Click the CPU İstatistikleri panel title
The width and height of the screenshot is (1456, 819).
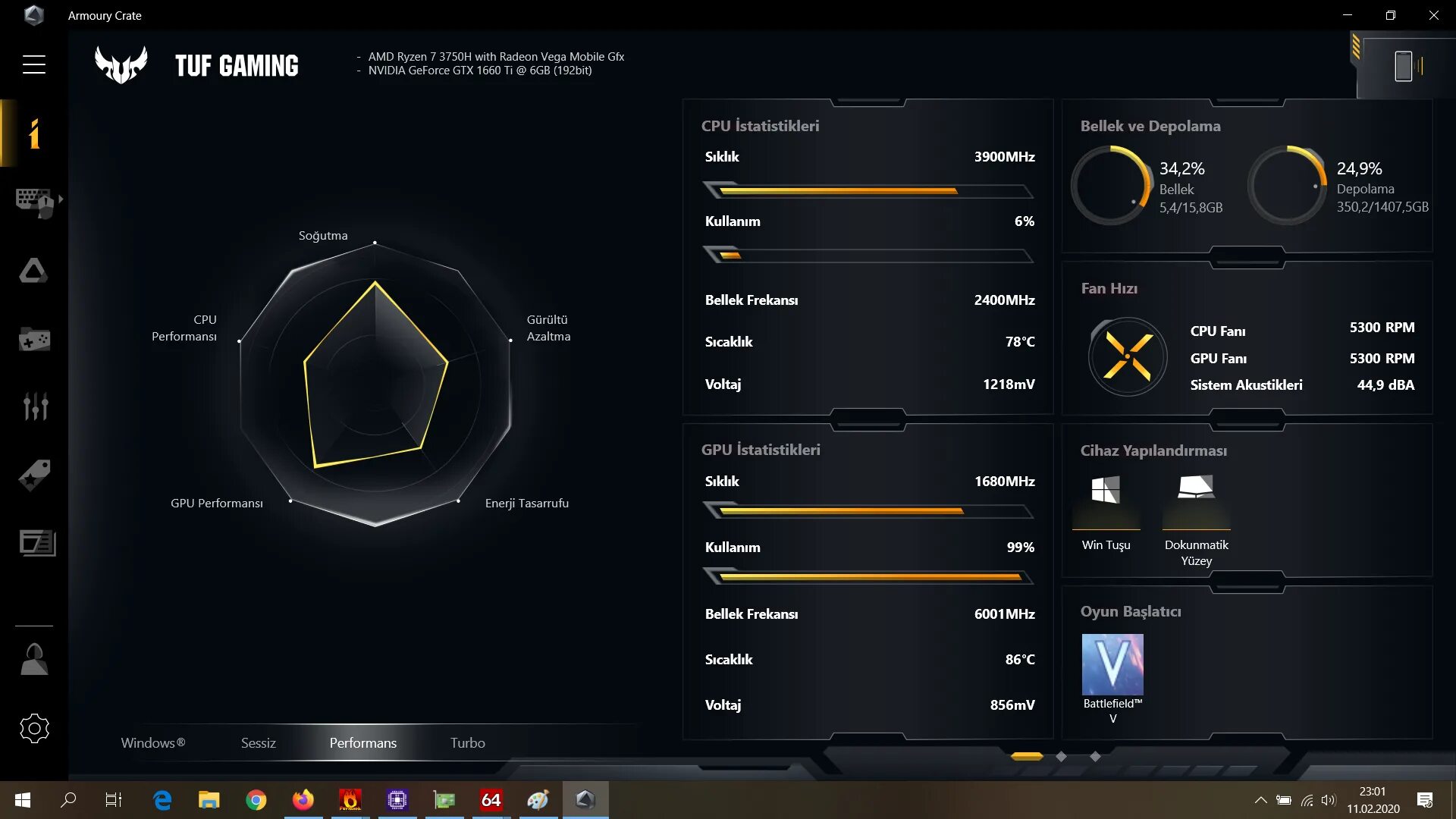pyautogui.click(x=760, y=126)
